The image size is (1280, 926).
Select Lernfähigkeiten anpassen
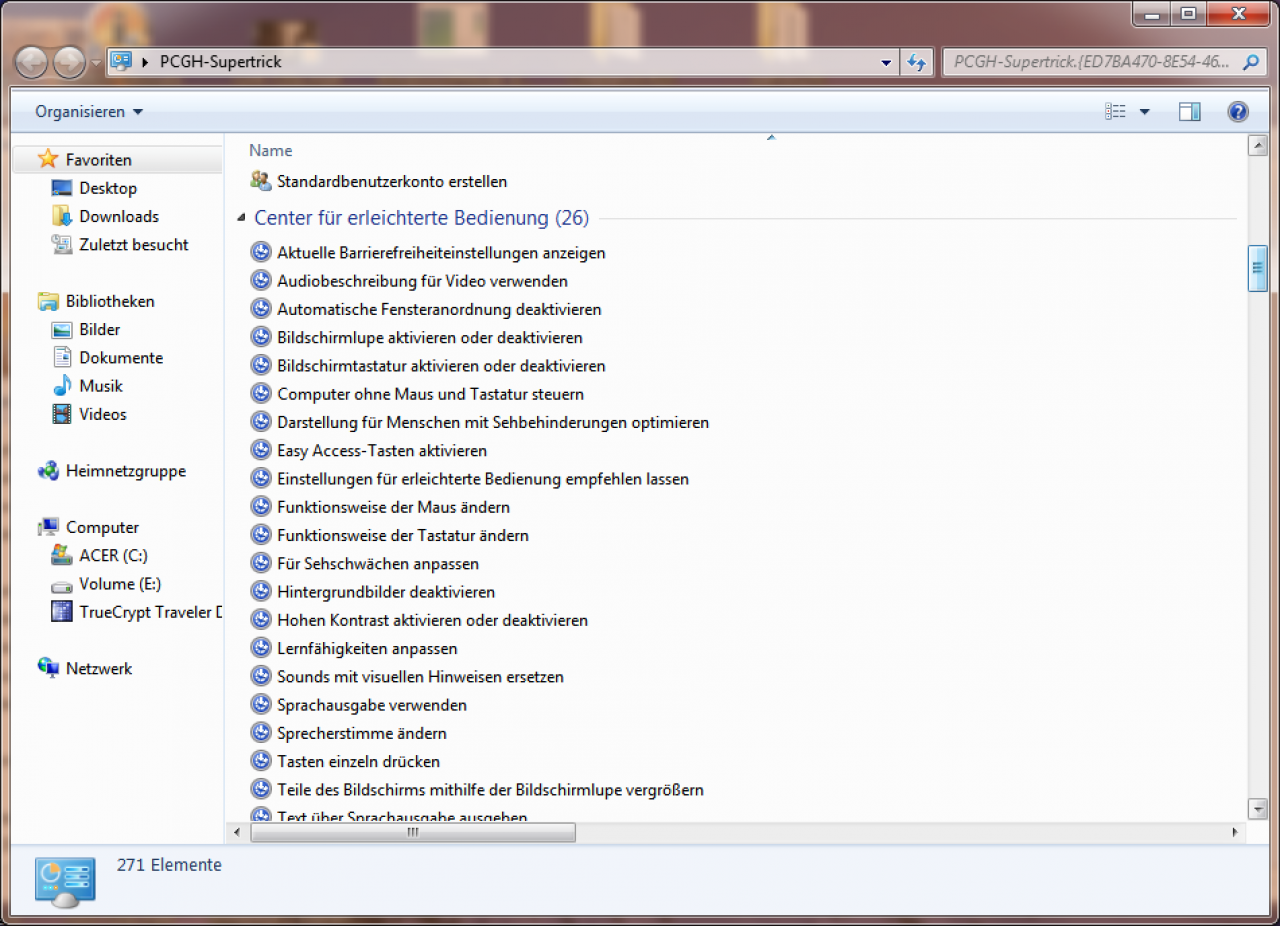367,648
